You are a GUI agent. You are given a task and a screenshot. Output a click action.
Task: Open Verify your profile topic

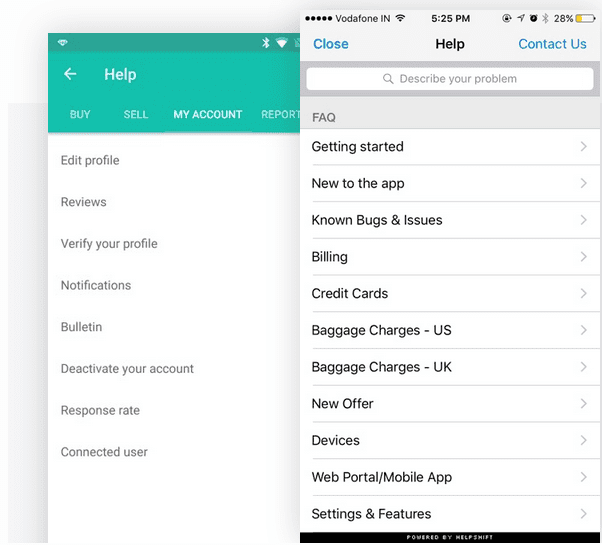[109, 244]
